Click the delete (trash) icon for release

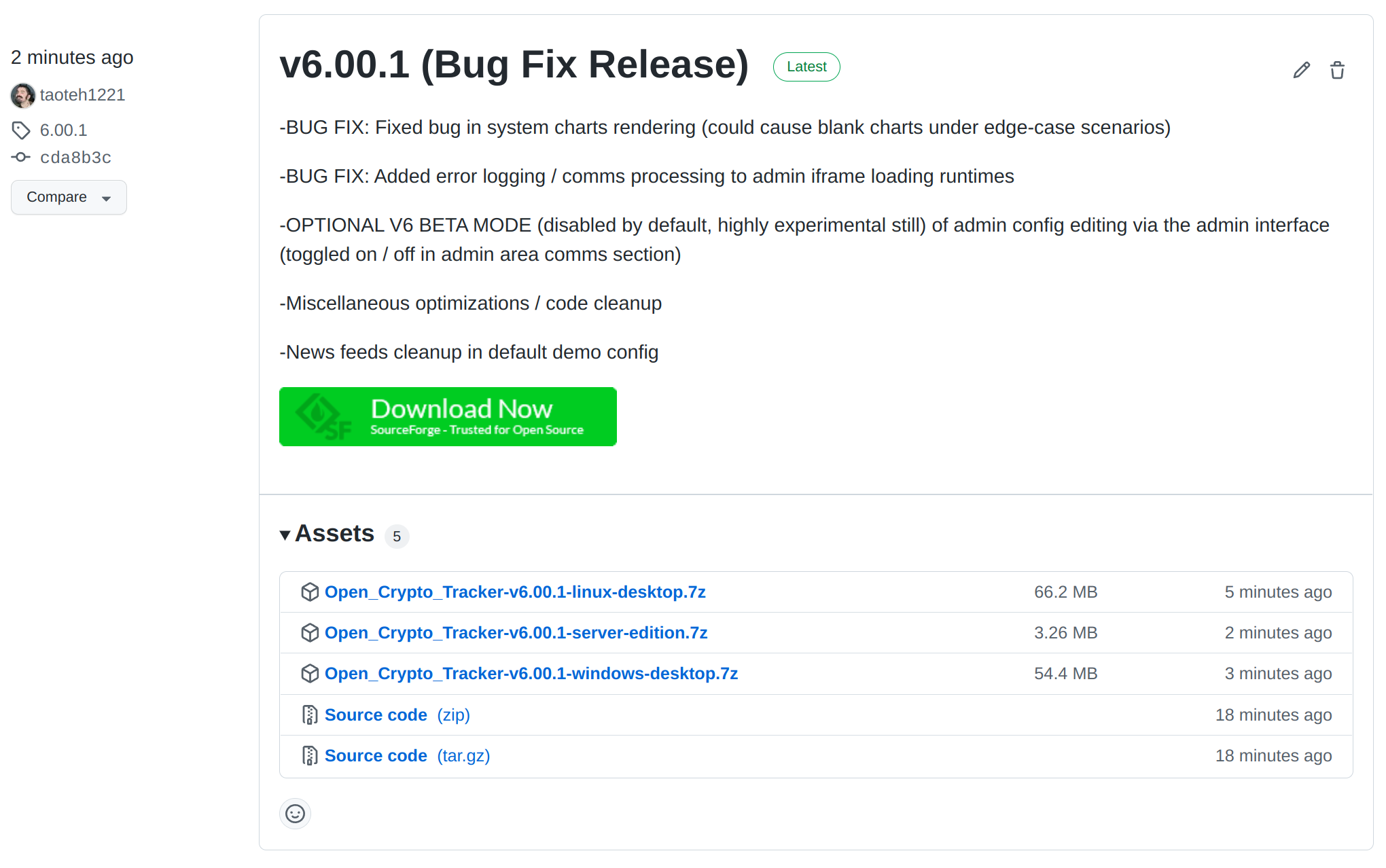pyautogui.click(x=1337, y=70)
